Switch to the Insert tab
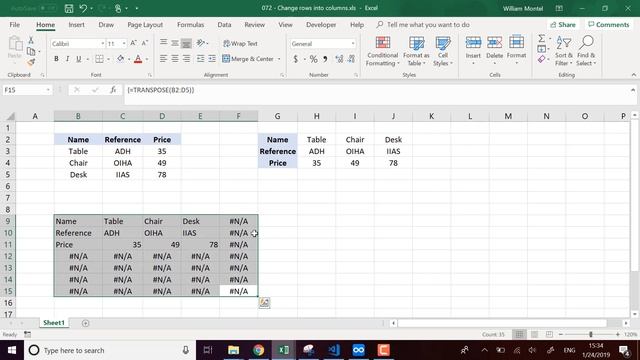 click(76, 24)
